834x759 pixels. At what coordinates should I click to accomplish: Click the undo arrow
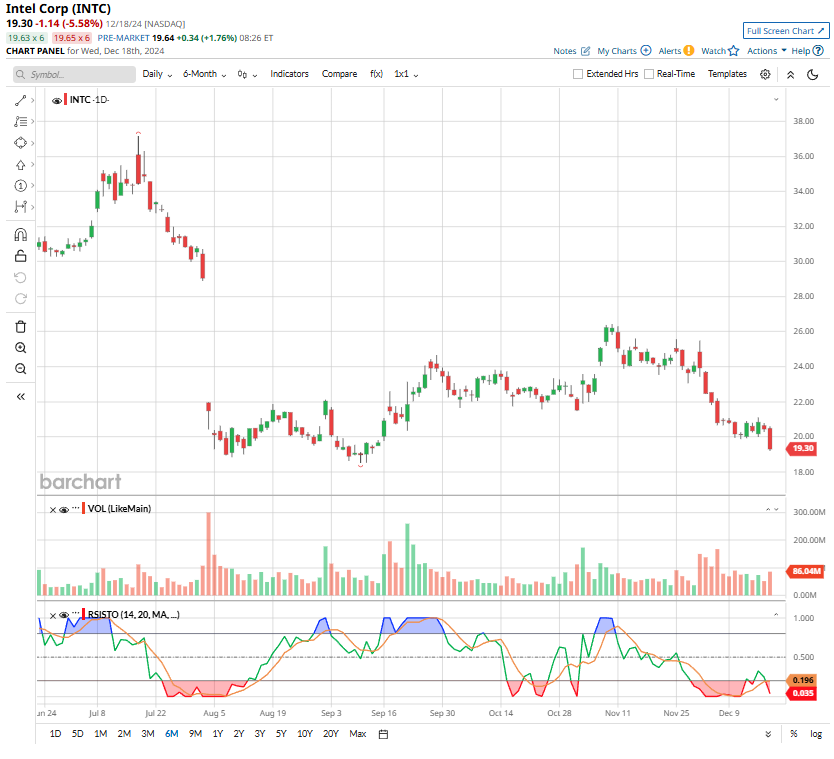point(20,277)
